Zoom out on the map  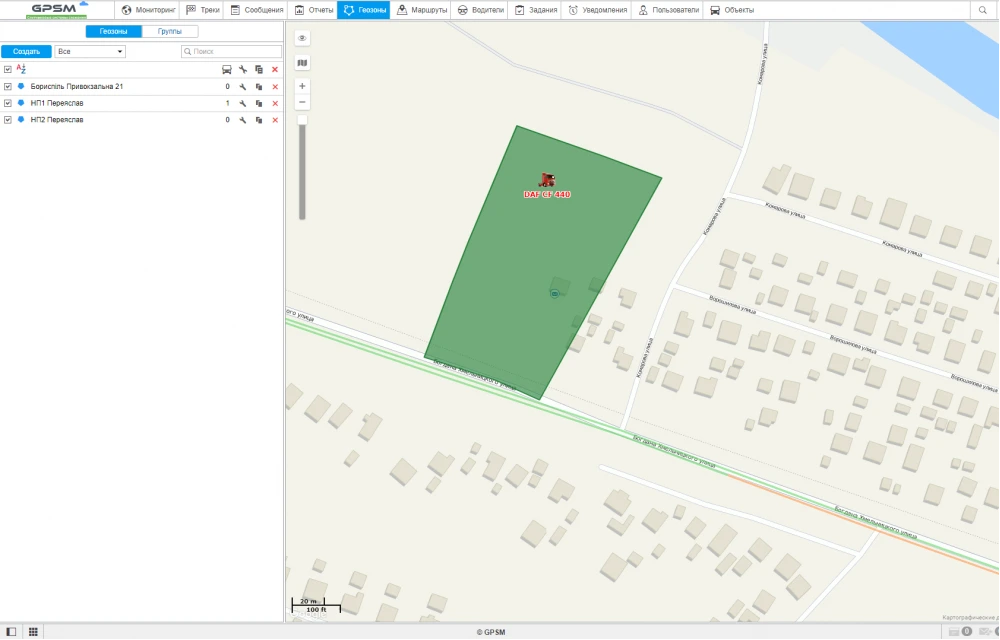click(x=302, y=102)
